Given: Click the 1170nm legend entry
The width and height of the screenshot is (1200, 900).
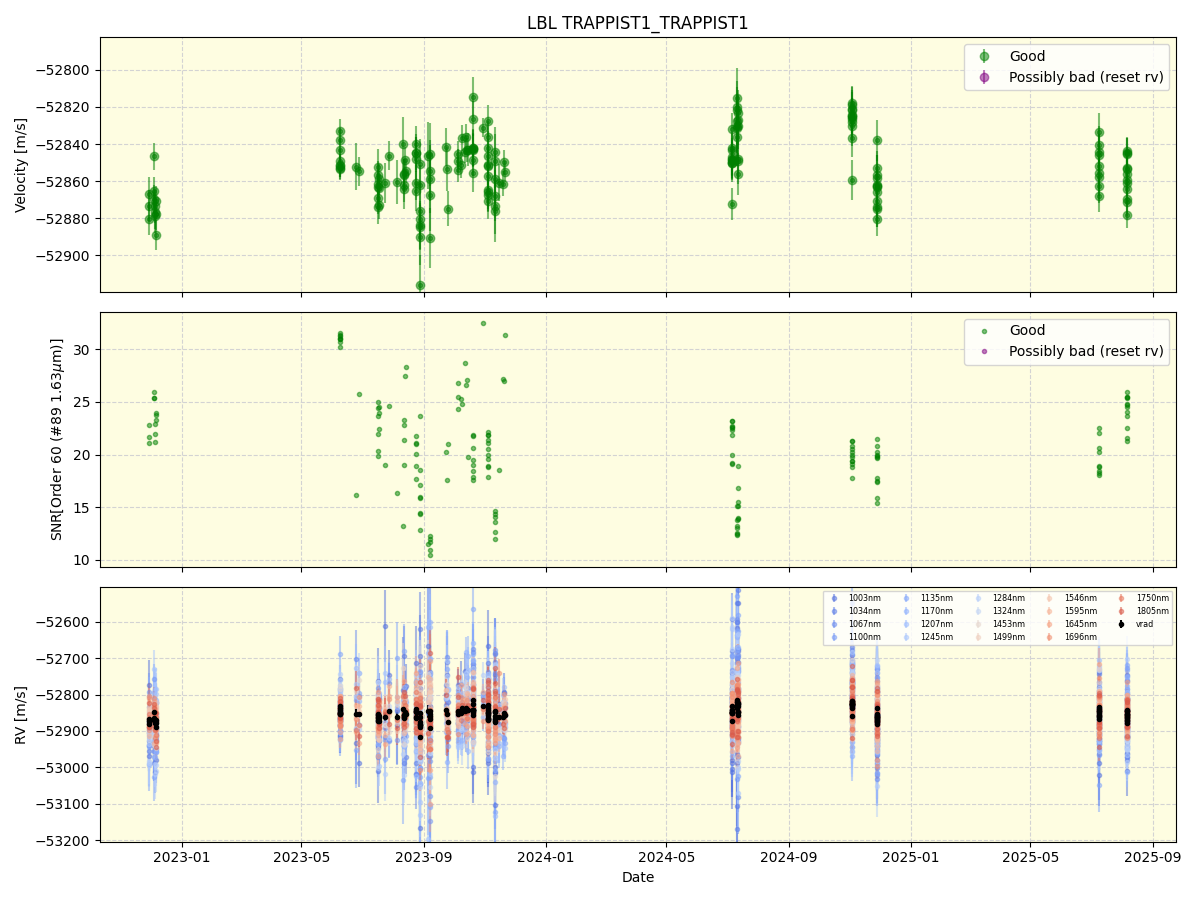Looking at the screenshot, I should point(928,611).
